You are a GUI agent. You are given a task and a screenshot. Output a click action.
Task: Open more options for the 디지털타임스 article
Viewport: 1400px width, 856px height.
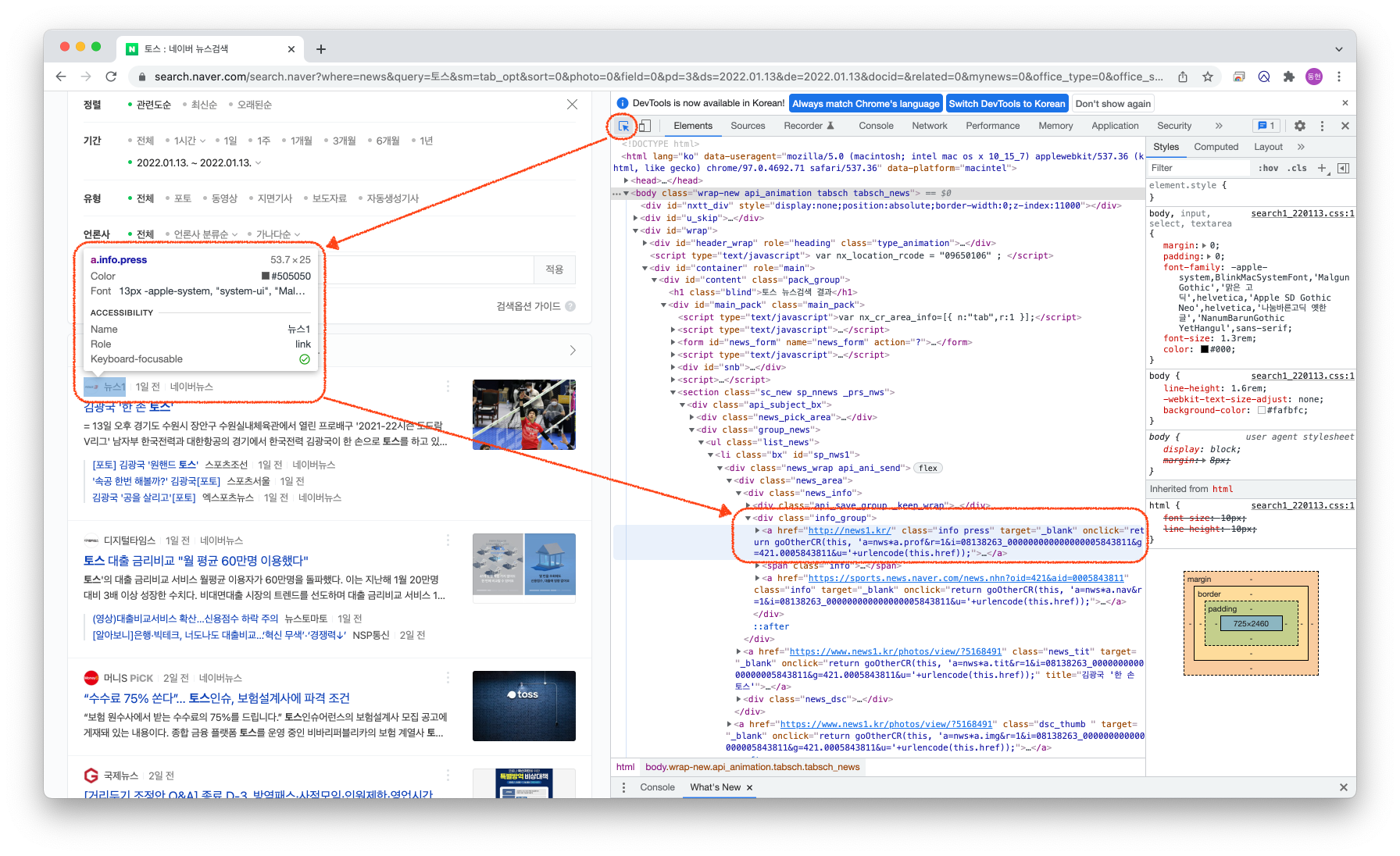[448, 540]
